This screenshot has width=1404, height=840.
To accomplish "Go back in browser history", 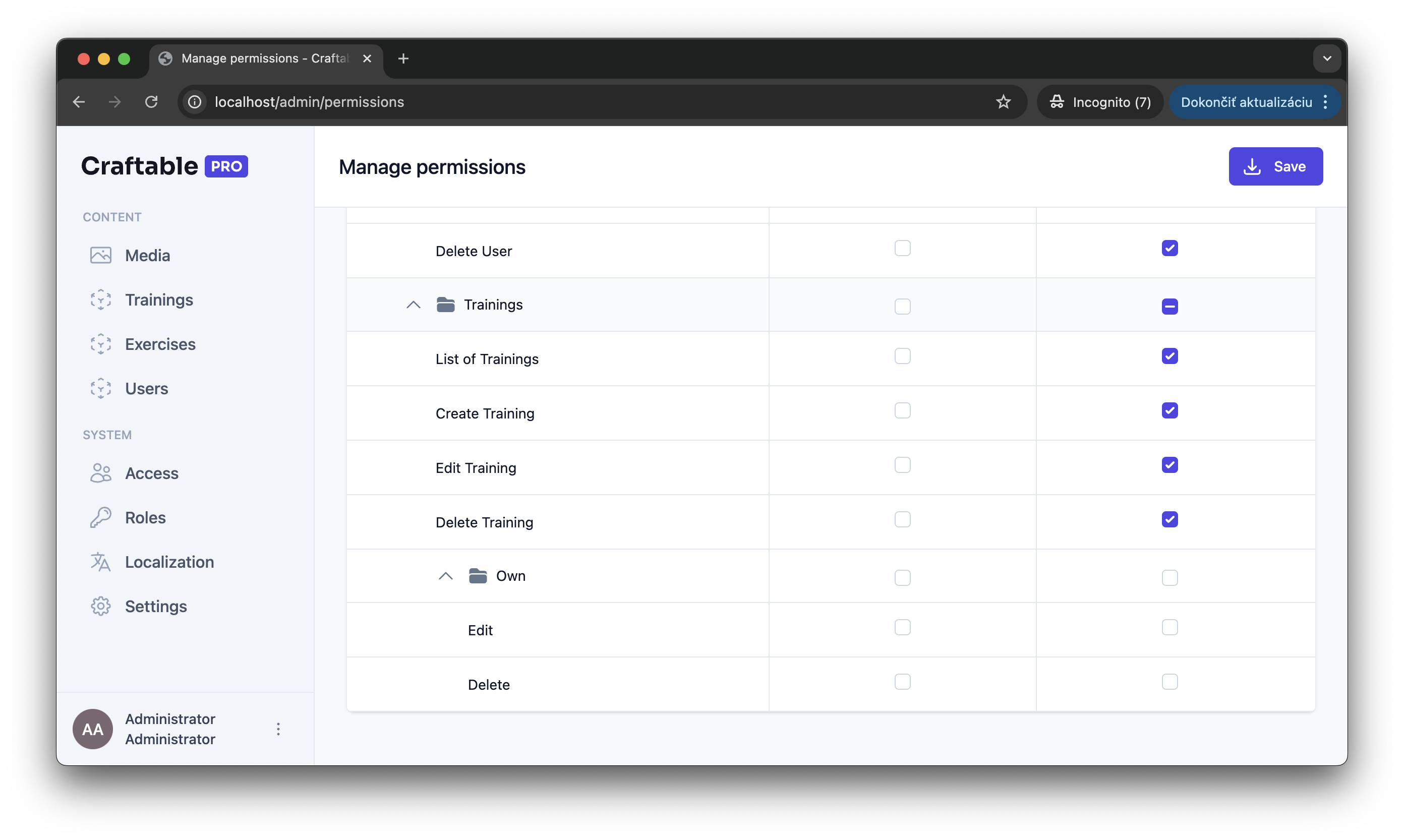I will (x=79, y=102).
